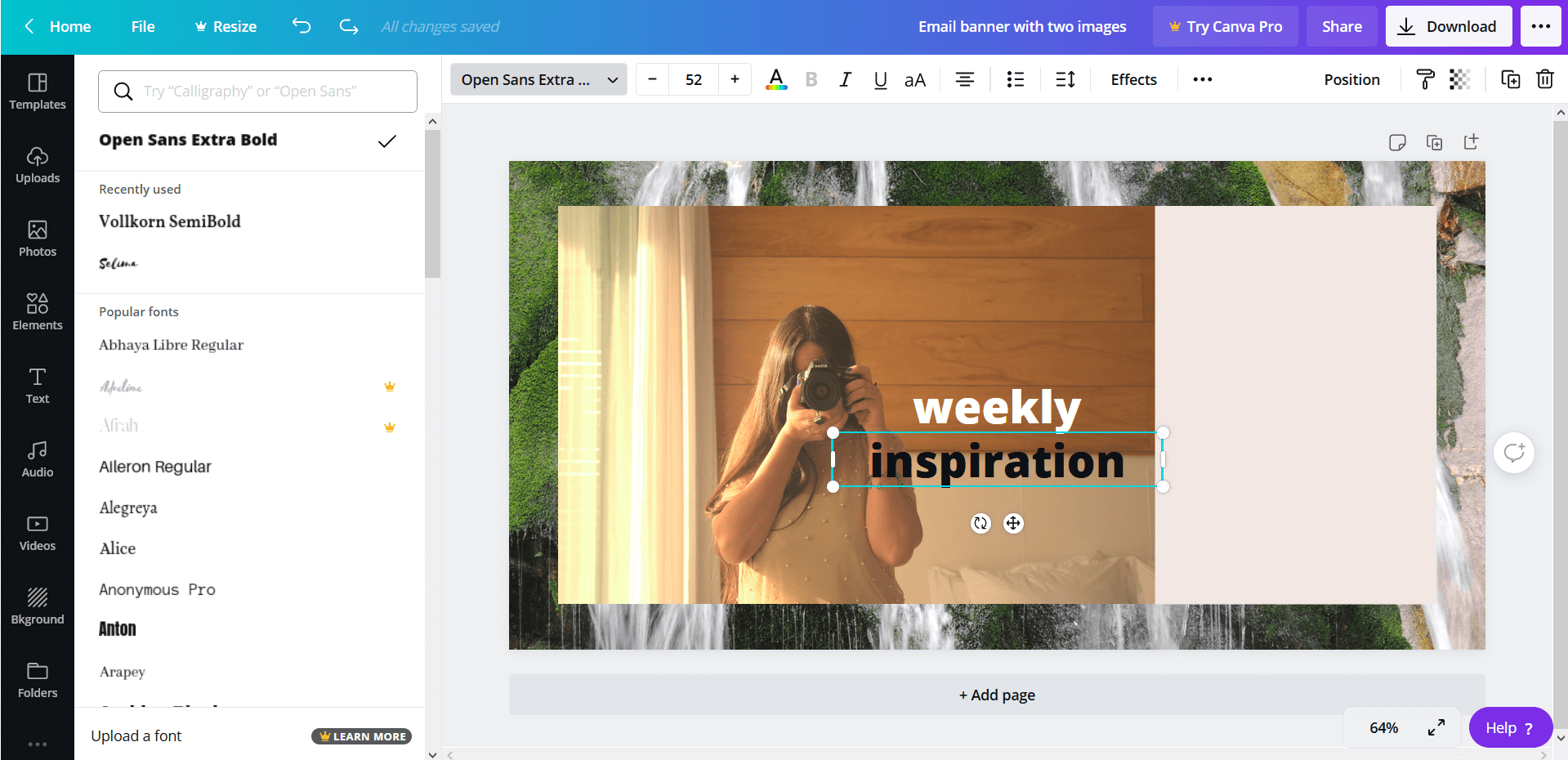Open the File menu

[x=142, y=25]
